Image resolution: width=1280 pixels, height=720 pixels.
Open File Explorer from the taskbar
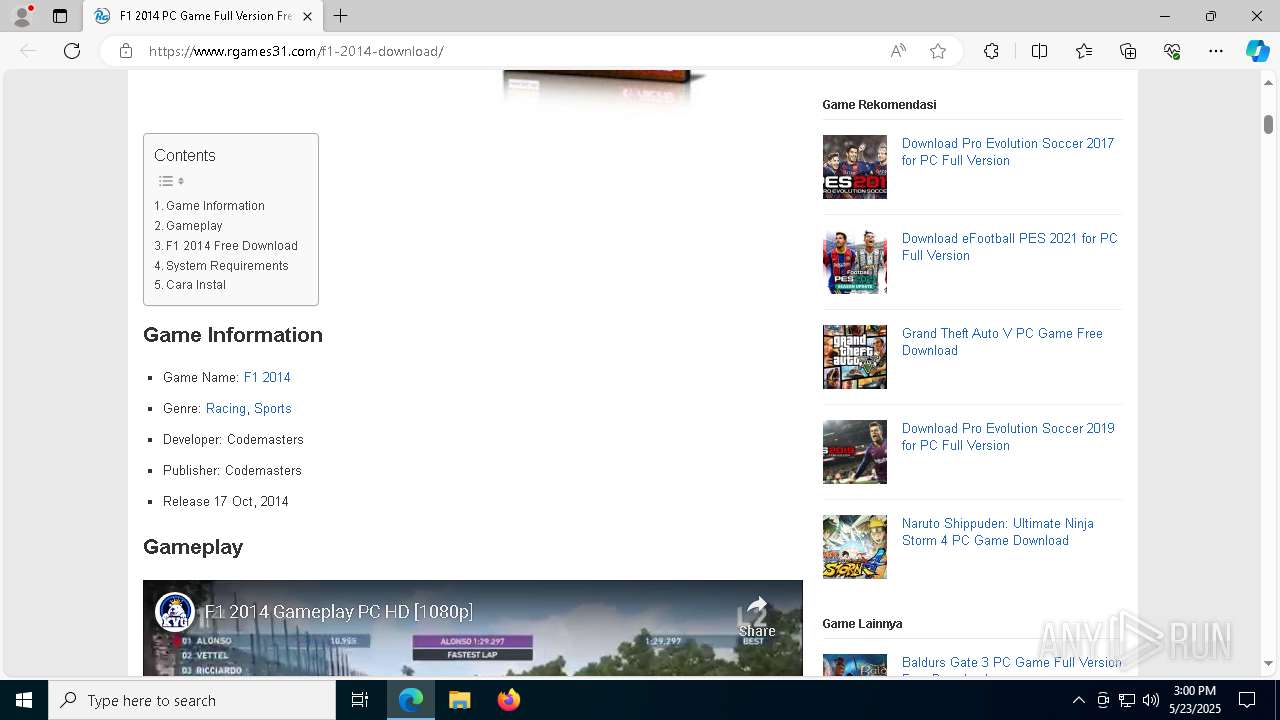click(459, 700)
